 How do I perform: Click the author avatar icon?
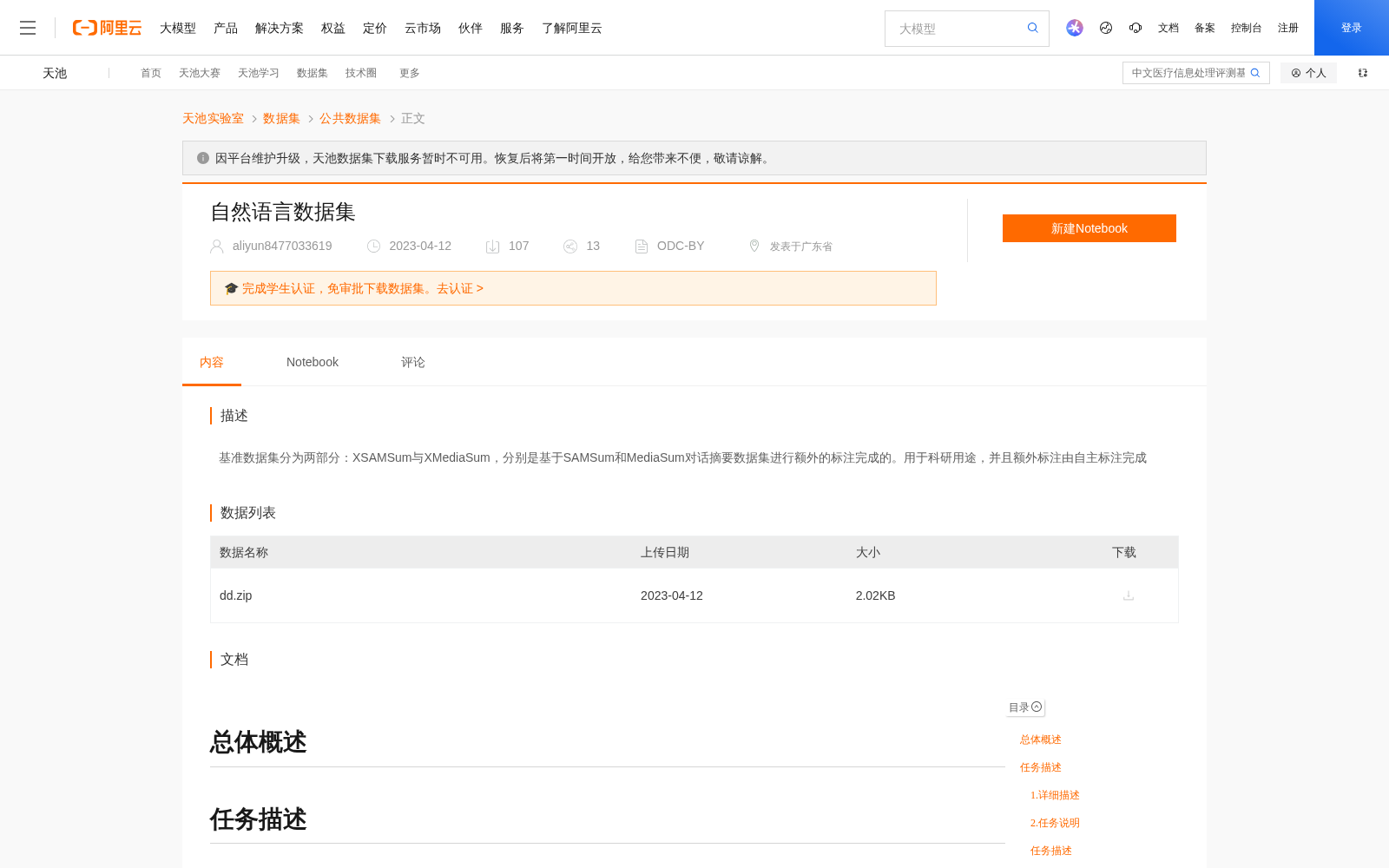point(217,247)
